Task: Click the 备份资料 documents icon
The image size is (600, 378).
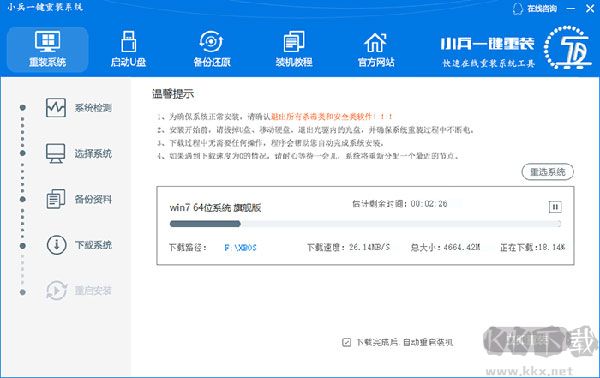Action: coord(56,199)
